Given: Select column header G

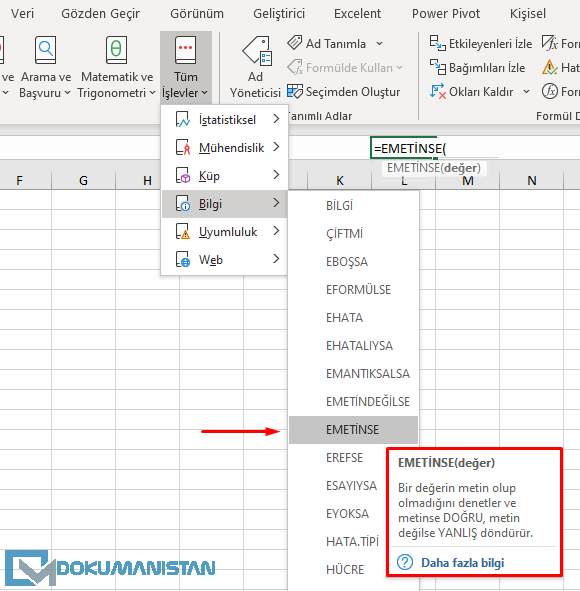Looking at the screenshot, I should [x=83, y=181].
